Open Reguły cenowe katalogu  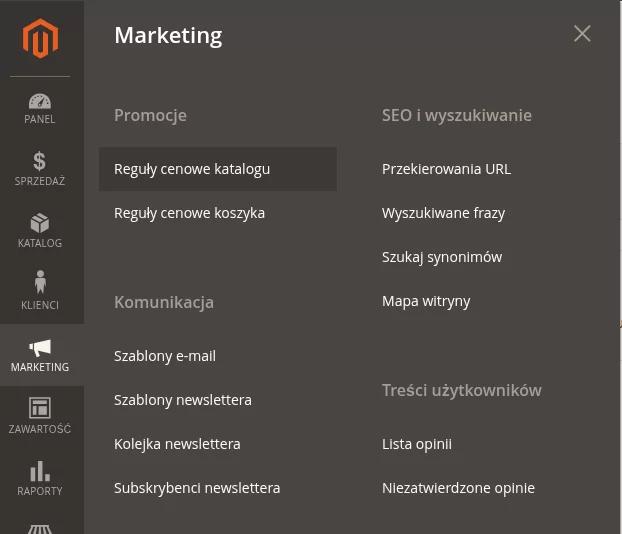point(192,169)
